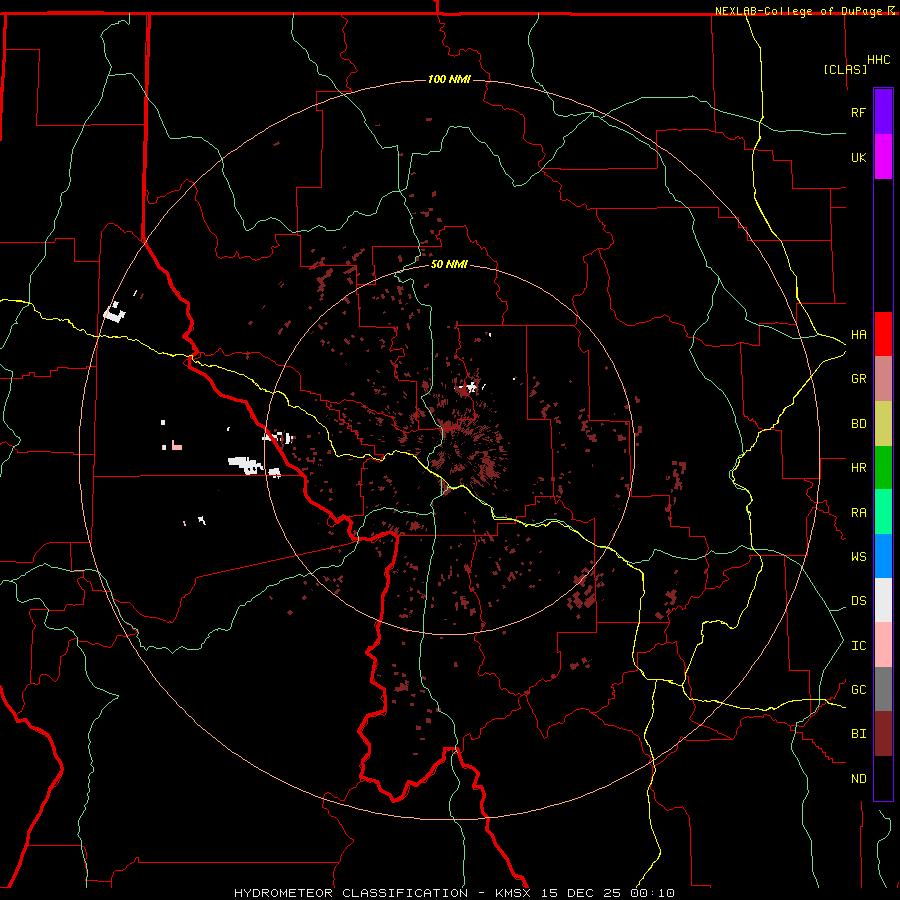Viewport: 900px width, 900px height.
Task: Click the brown BI legend swatch
Action: 883,734
